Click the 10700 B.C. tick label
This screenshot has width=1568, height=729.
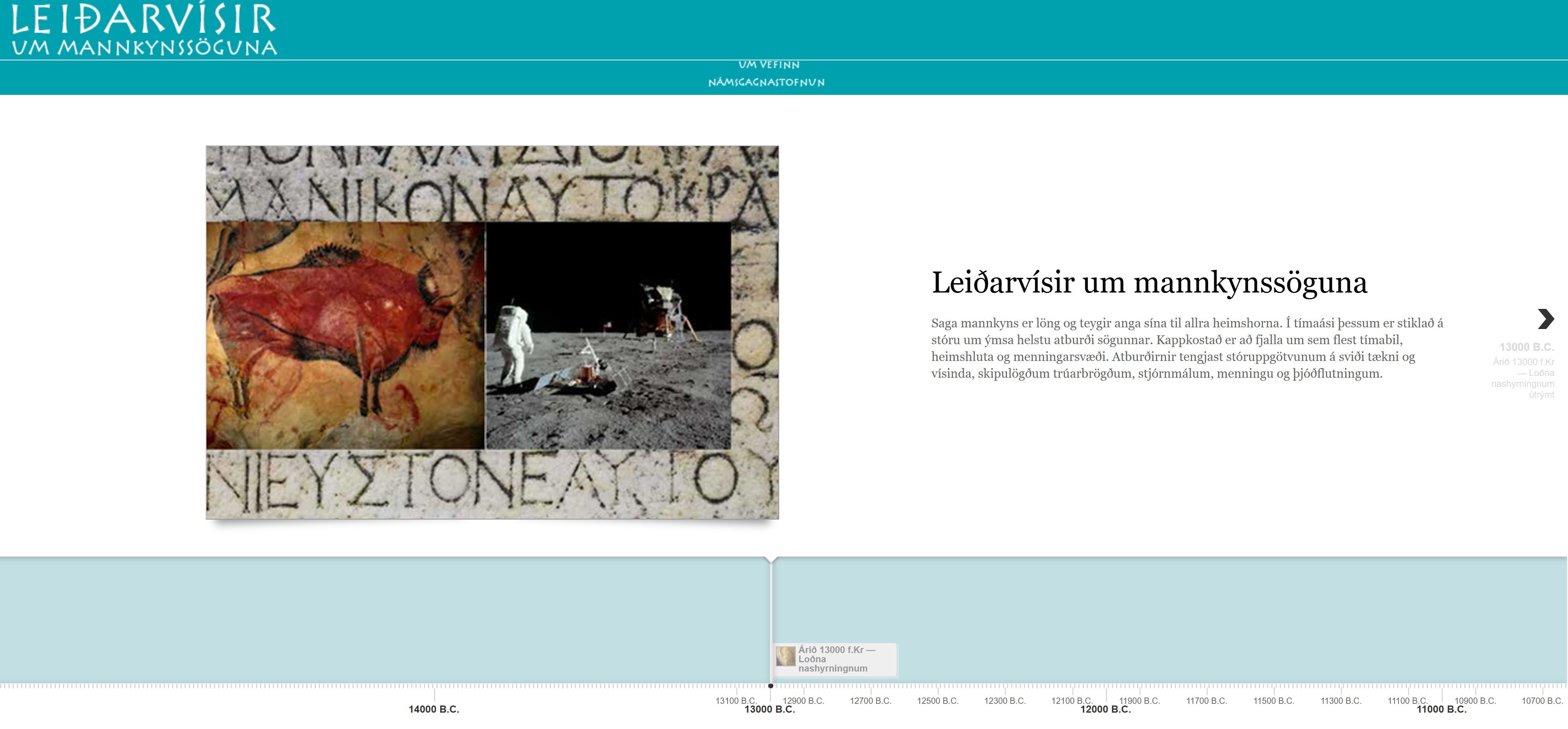(x=1542, y=701)
